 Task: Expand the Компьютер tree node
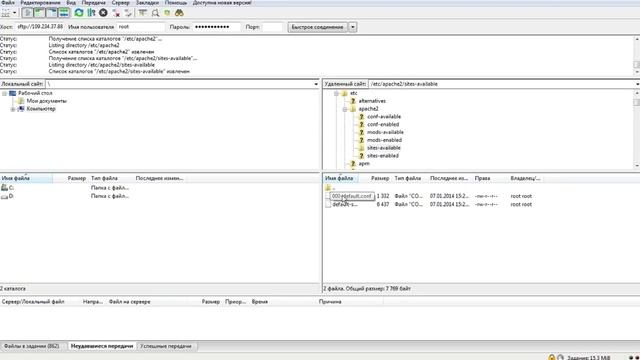pos(13,109)
